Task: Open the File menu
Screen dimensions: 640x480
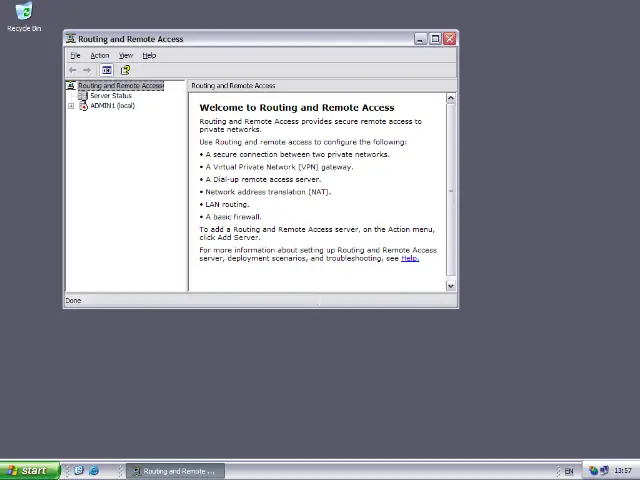Action: coord(76,56)
